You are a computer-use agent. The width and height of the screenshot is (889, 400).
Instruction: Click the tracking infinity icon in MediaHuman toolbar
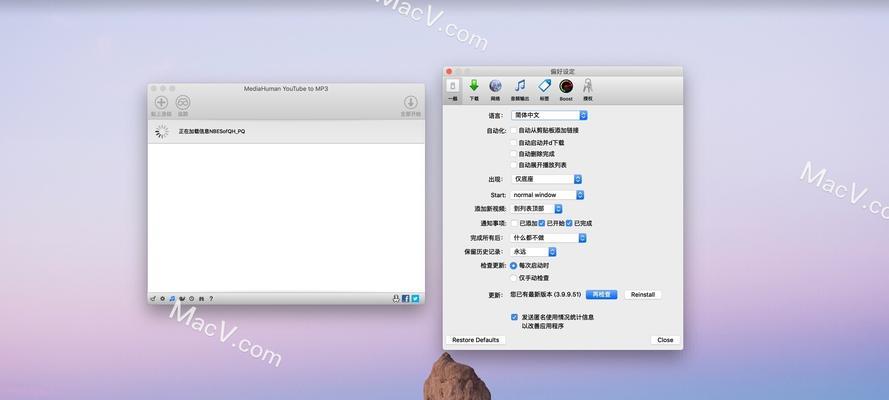(183, 103)
